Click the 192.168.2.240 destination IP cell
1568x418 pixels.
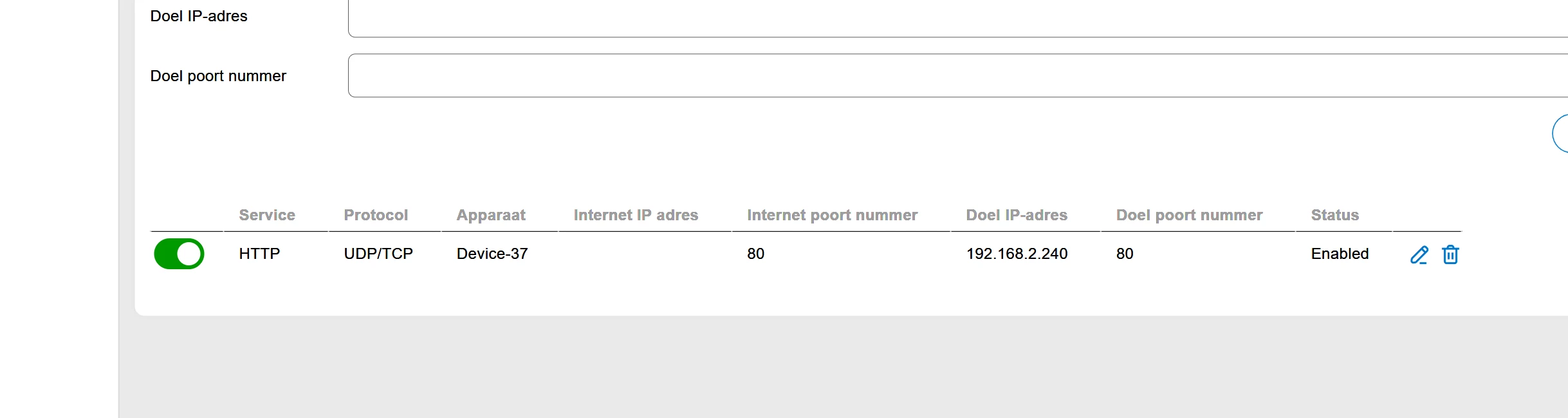tap(1017, 254)
